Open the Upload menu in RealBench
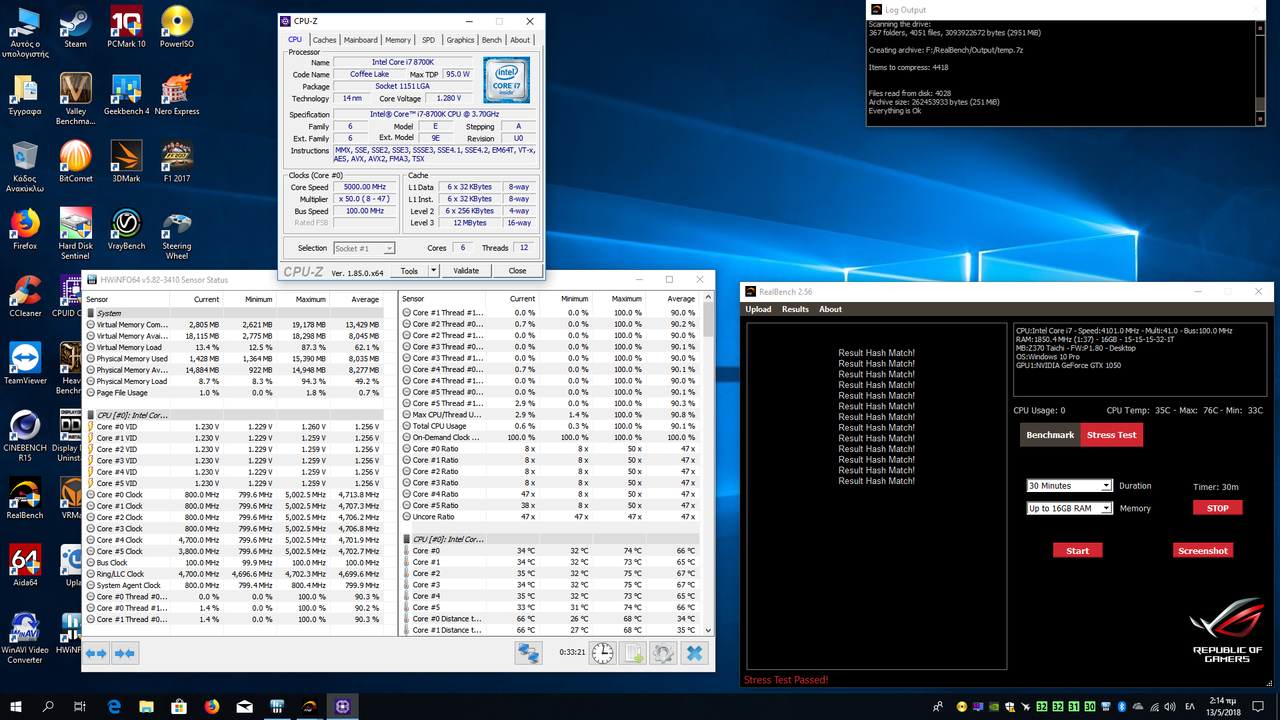Viewport: 1280px width, 720px height. tap(758, 309)
